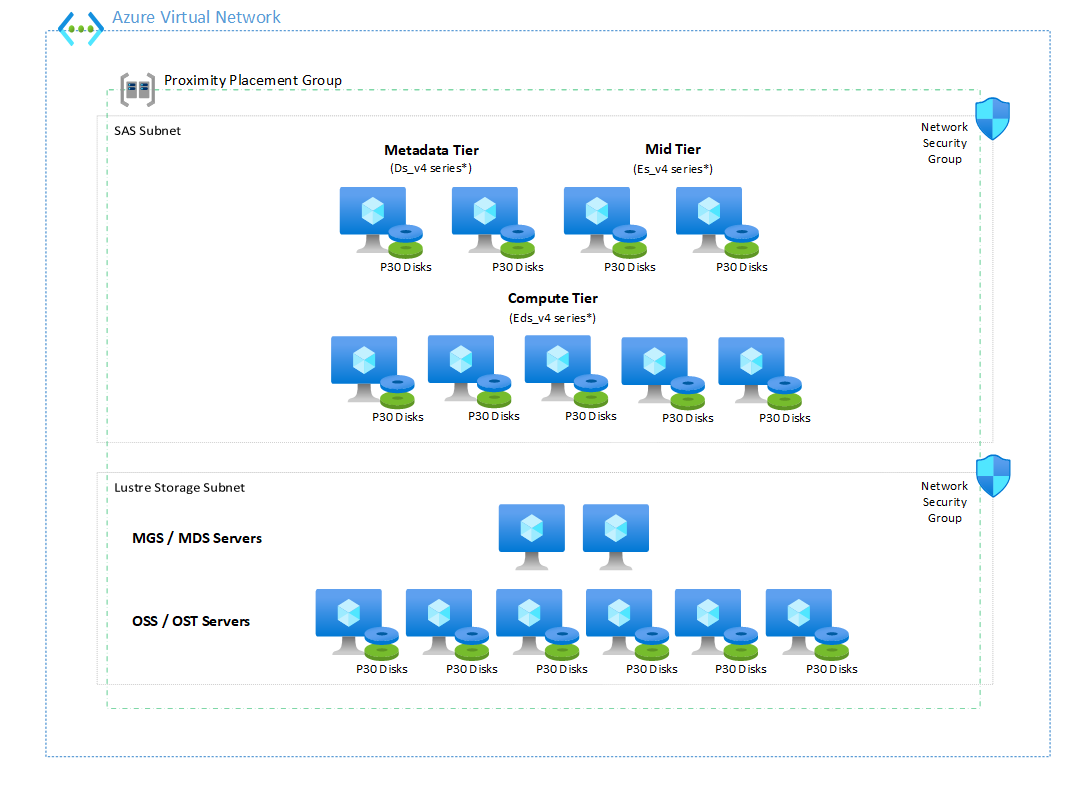Click the 'Compute Tier' heading
This screenshot has width=1090, height=787.
[553, 298]
